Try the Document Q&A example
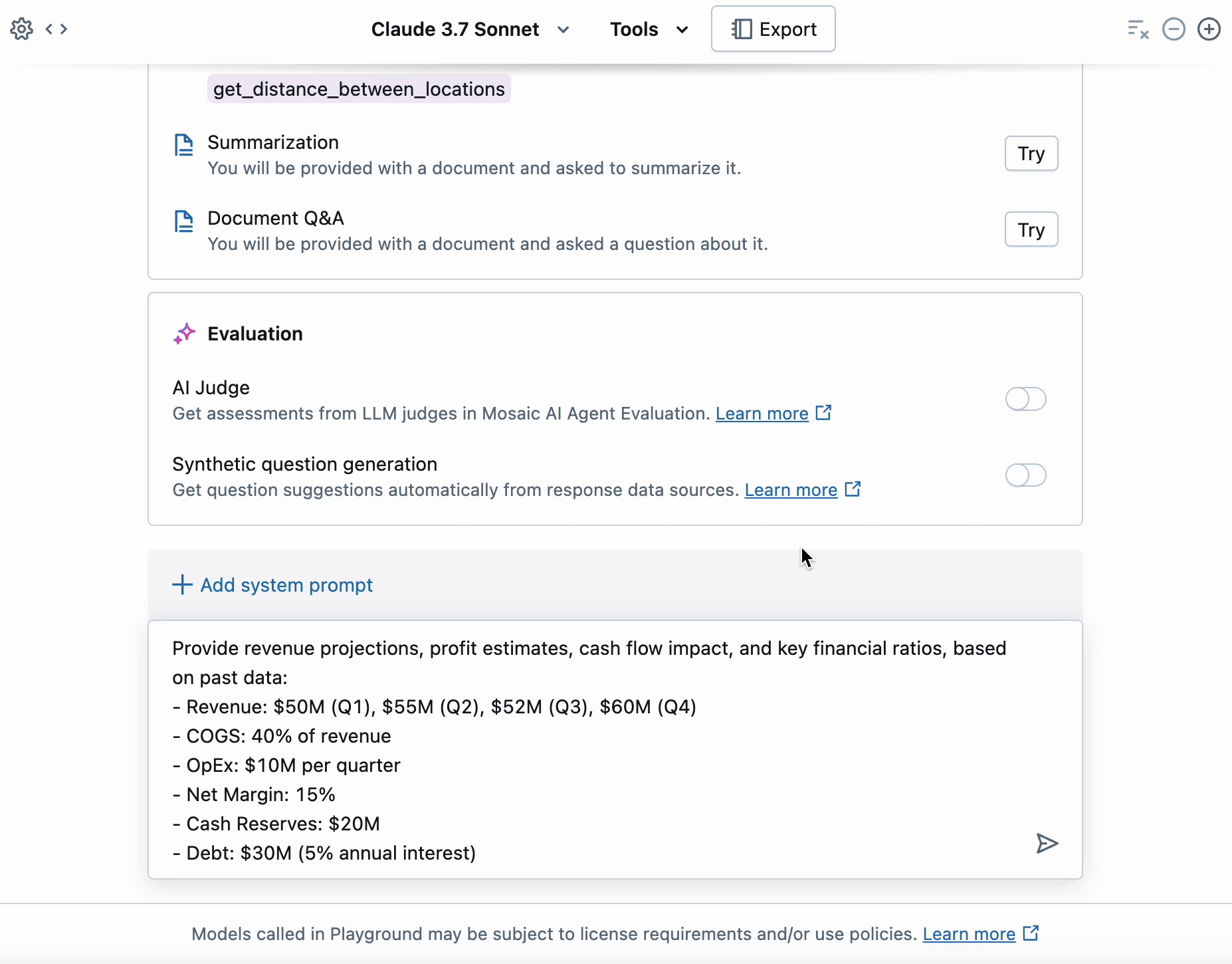The image size is (1232, 964). 1031,230
